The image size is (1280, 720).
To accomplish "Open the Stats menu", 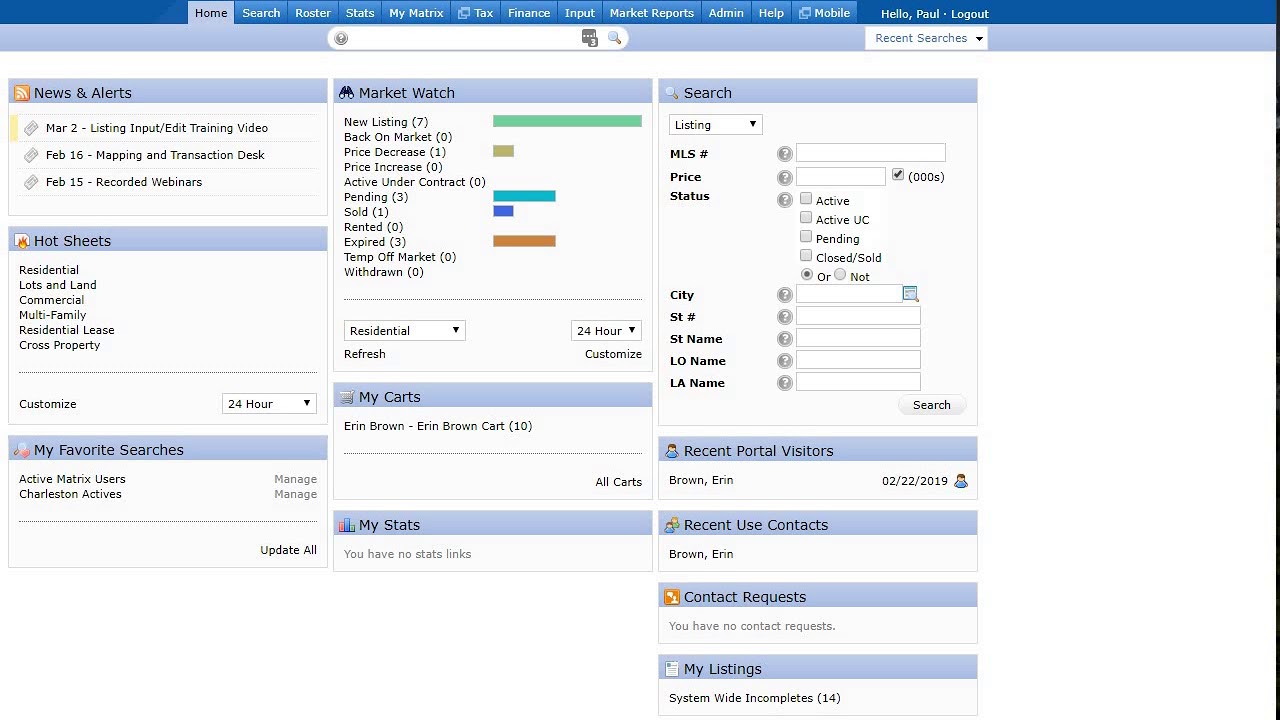I will (x=360, y=13).
